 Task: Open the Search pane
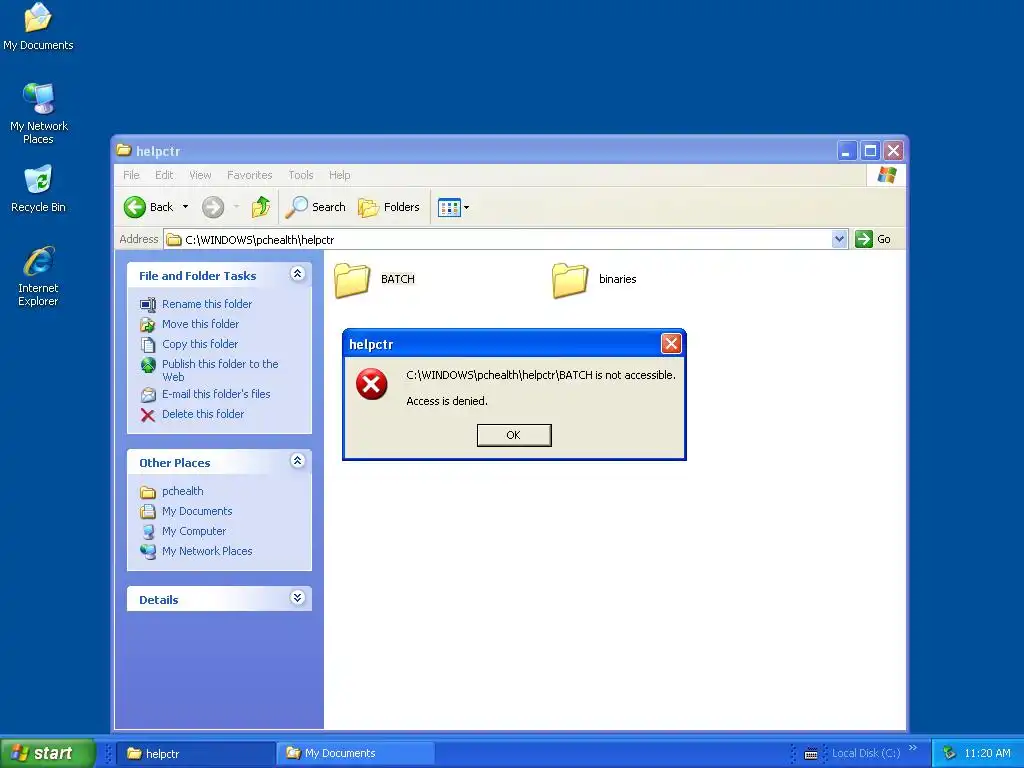tap(315, 207)
